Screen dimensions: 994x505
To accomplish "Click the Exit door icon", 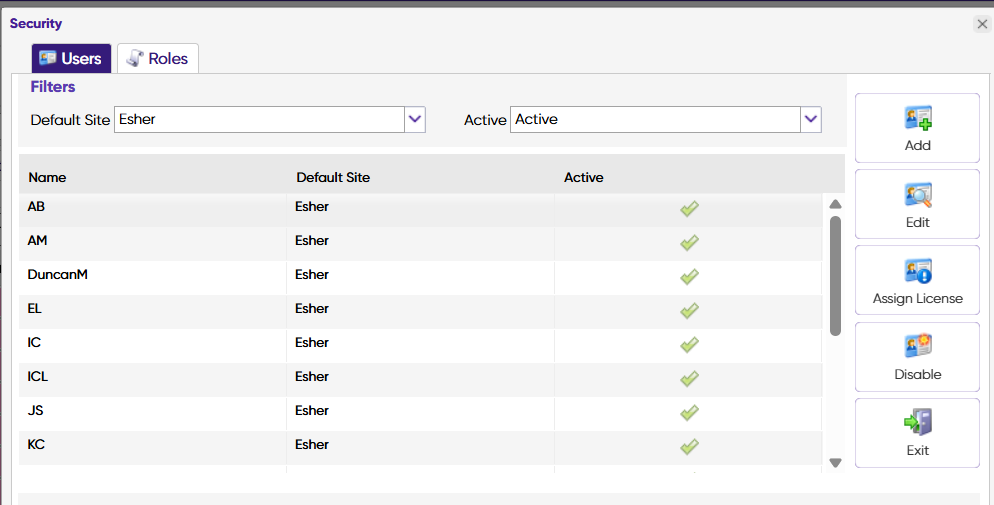I will tap(918, 423).
